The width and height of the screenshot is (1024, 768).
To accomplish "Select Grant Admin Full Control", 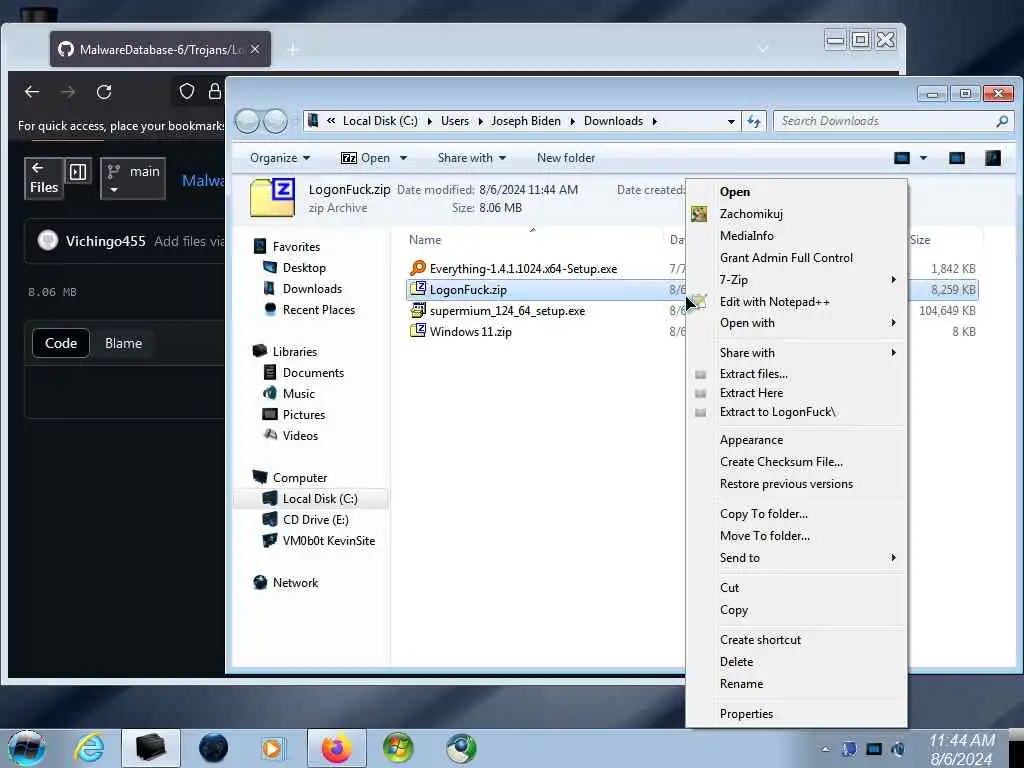I will (786, 258).
